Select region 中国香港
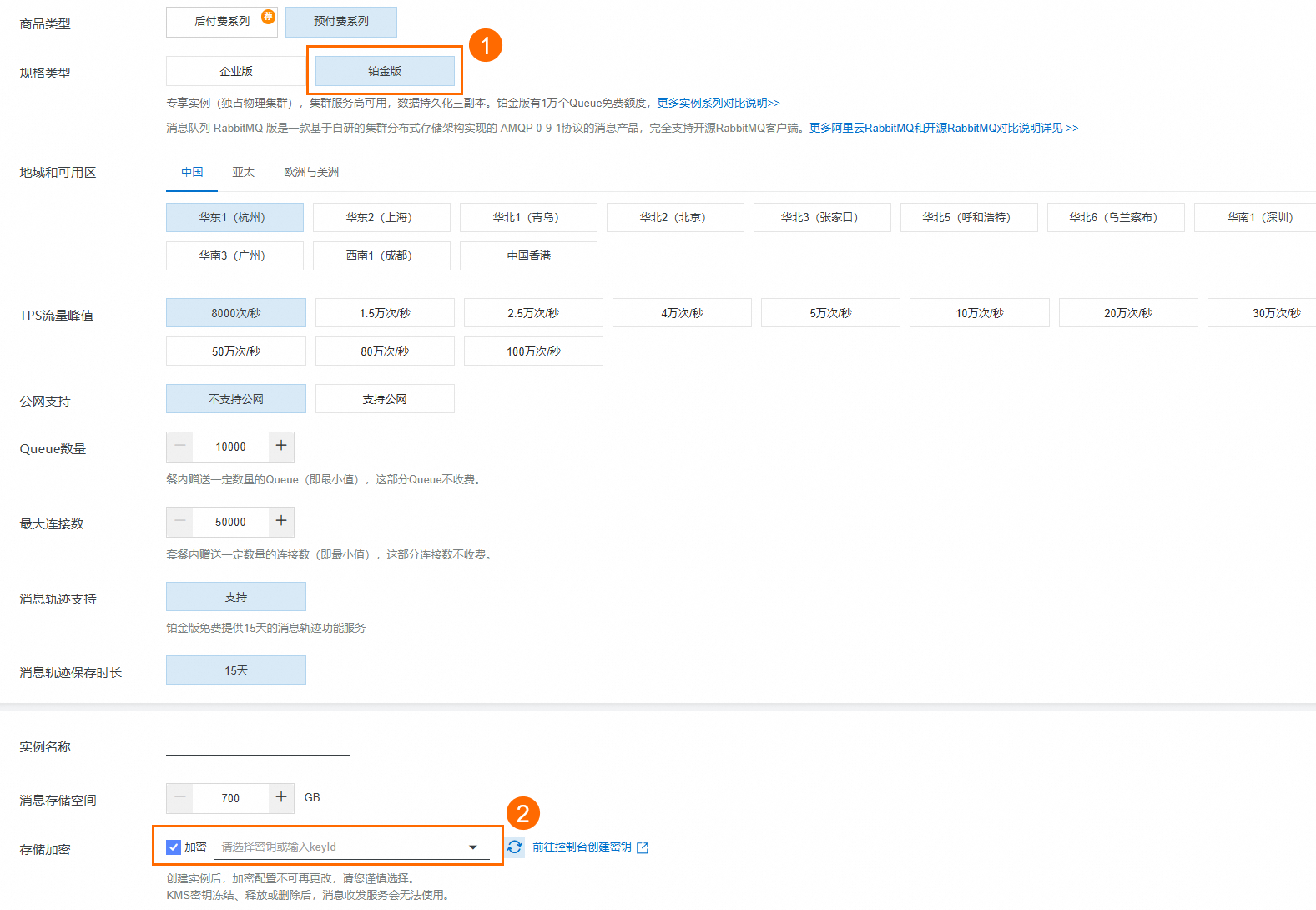This screenshot has width=1316, height=910. point(528,255)
